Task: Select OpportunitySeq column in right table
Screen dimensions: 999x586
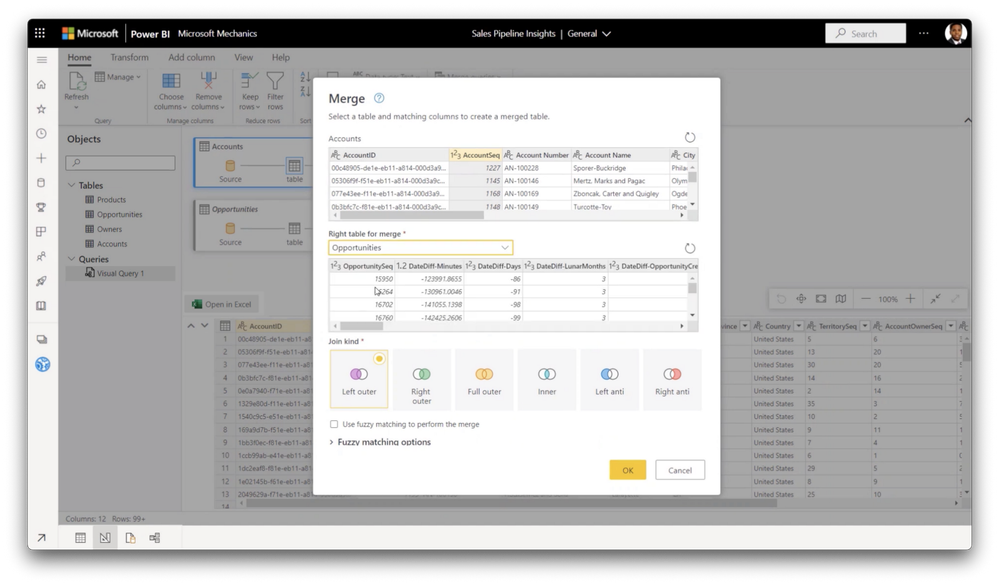Action: click(361, 266)
